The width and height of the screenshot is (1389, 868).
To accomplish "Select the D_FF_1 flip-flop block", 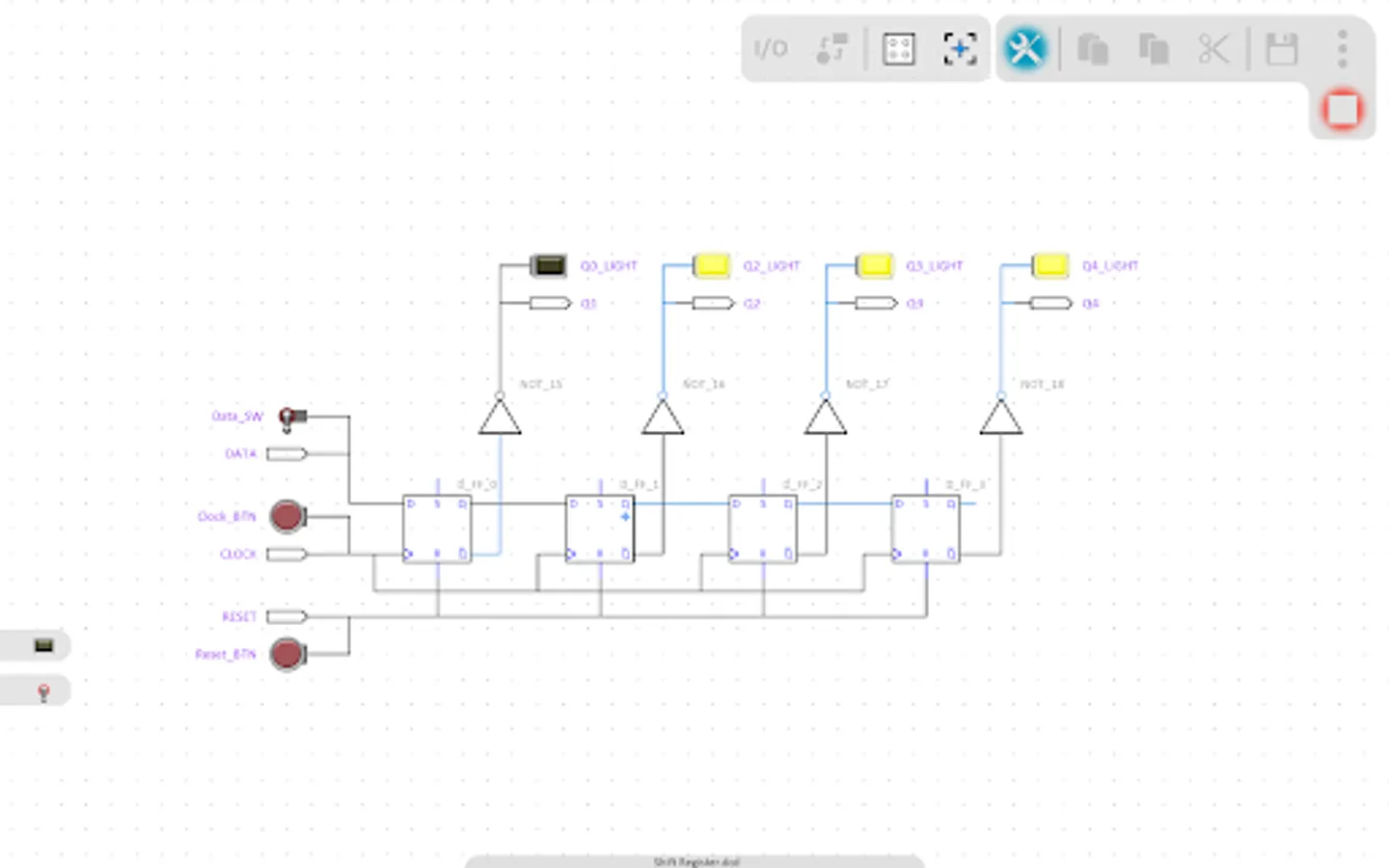I will coord(600,529).
